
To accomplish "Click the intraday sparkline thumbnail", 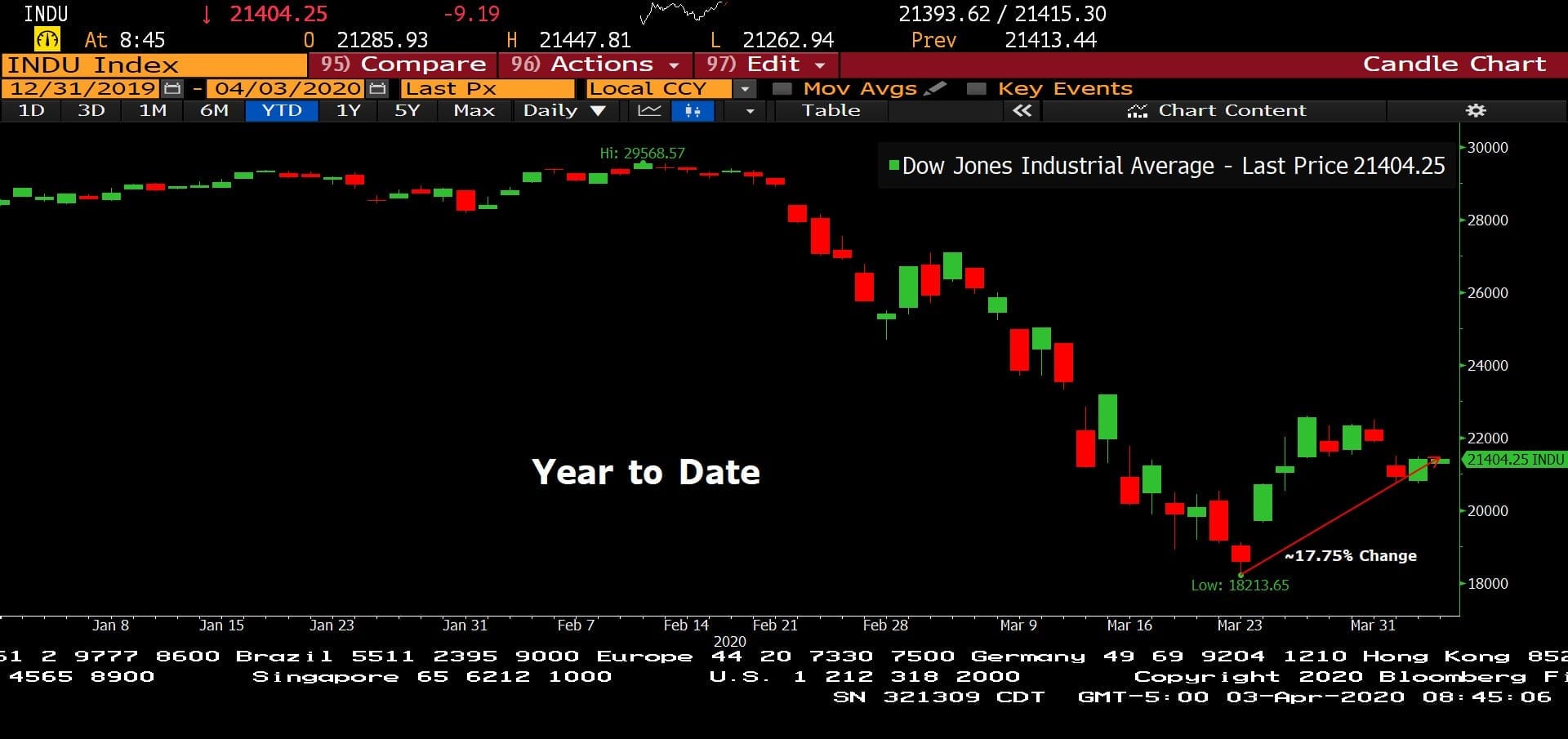I will coord(683,13).
